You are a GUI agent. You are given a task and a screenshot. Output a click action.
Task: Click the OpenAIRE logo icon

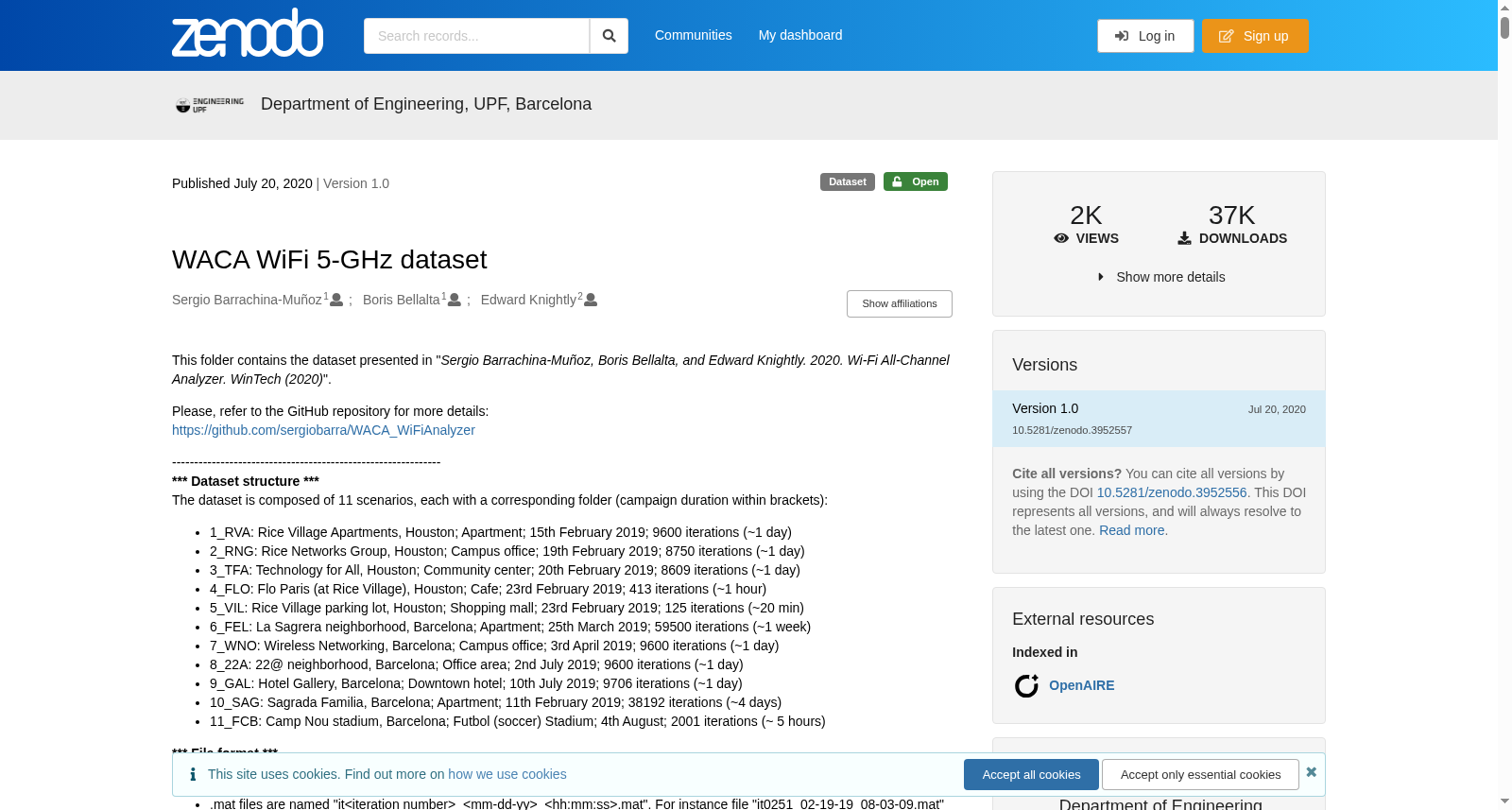1026,685
